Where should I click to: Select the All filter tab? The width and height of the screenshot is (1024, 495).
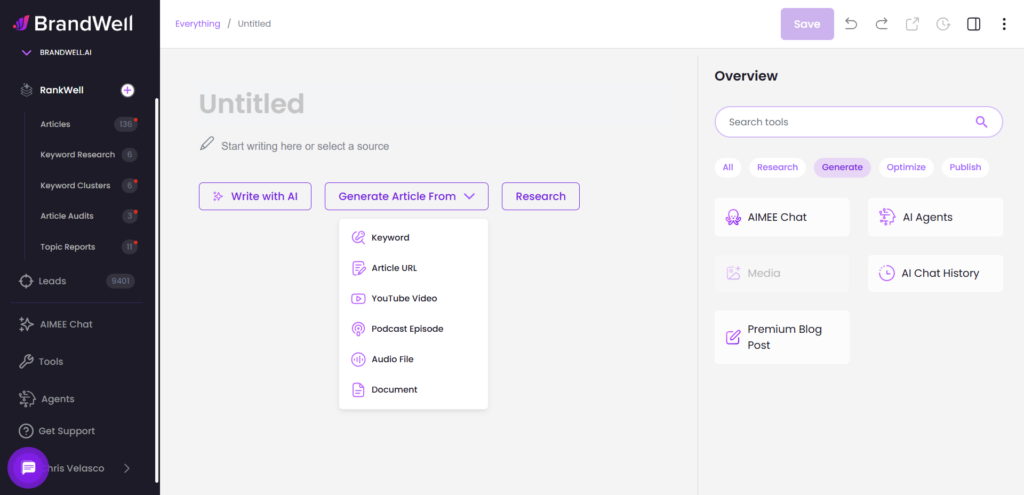point(728,167)
